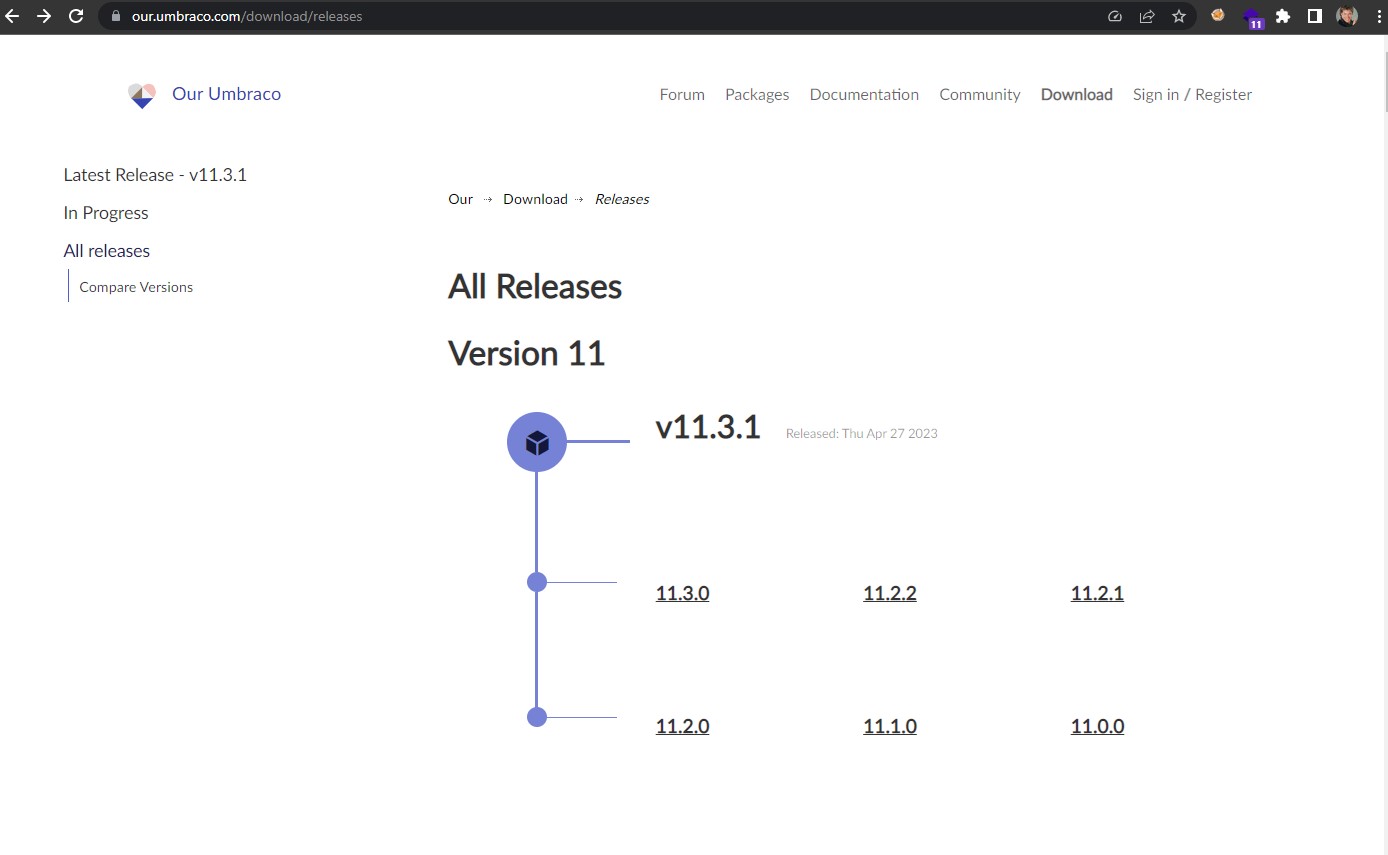Click the v11.3.1 package box icon
Image resolution: width=1388 pixels, height=855 pixels.
tap(537, 442)
